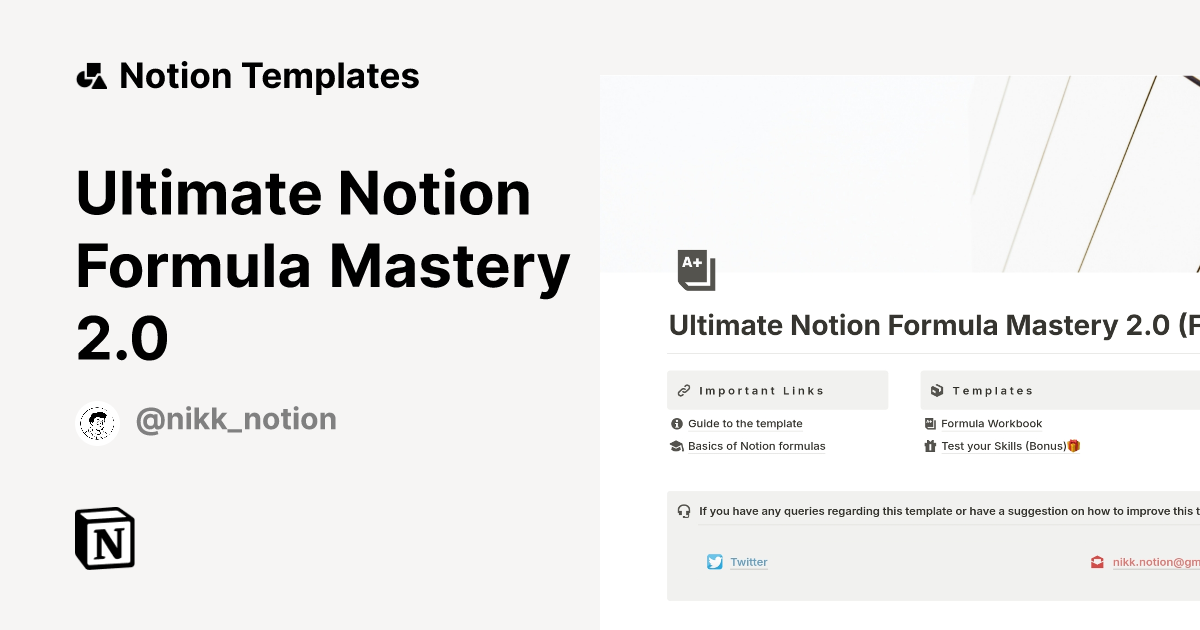
Task: Click the Twitter bird icon in the contact section
Action: (x=714, y=562)
